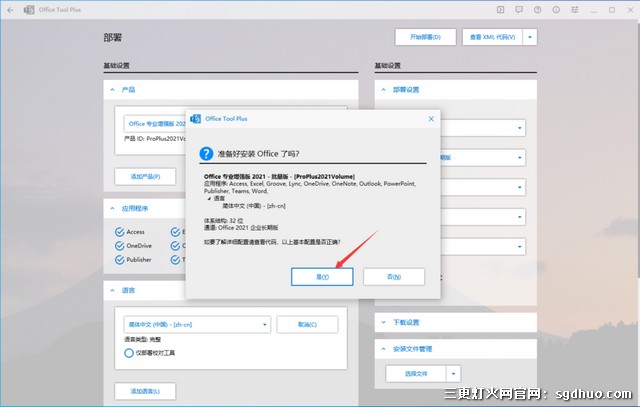Image resolution: width=640 pixels, height=407 pixels.
Task: Click the 开始部署(D) button
Action: (x=425, y=37)
